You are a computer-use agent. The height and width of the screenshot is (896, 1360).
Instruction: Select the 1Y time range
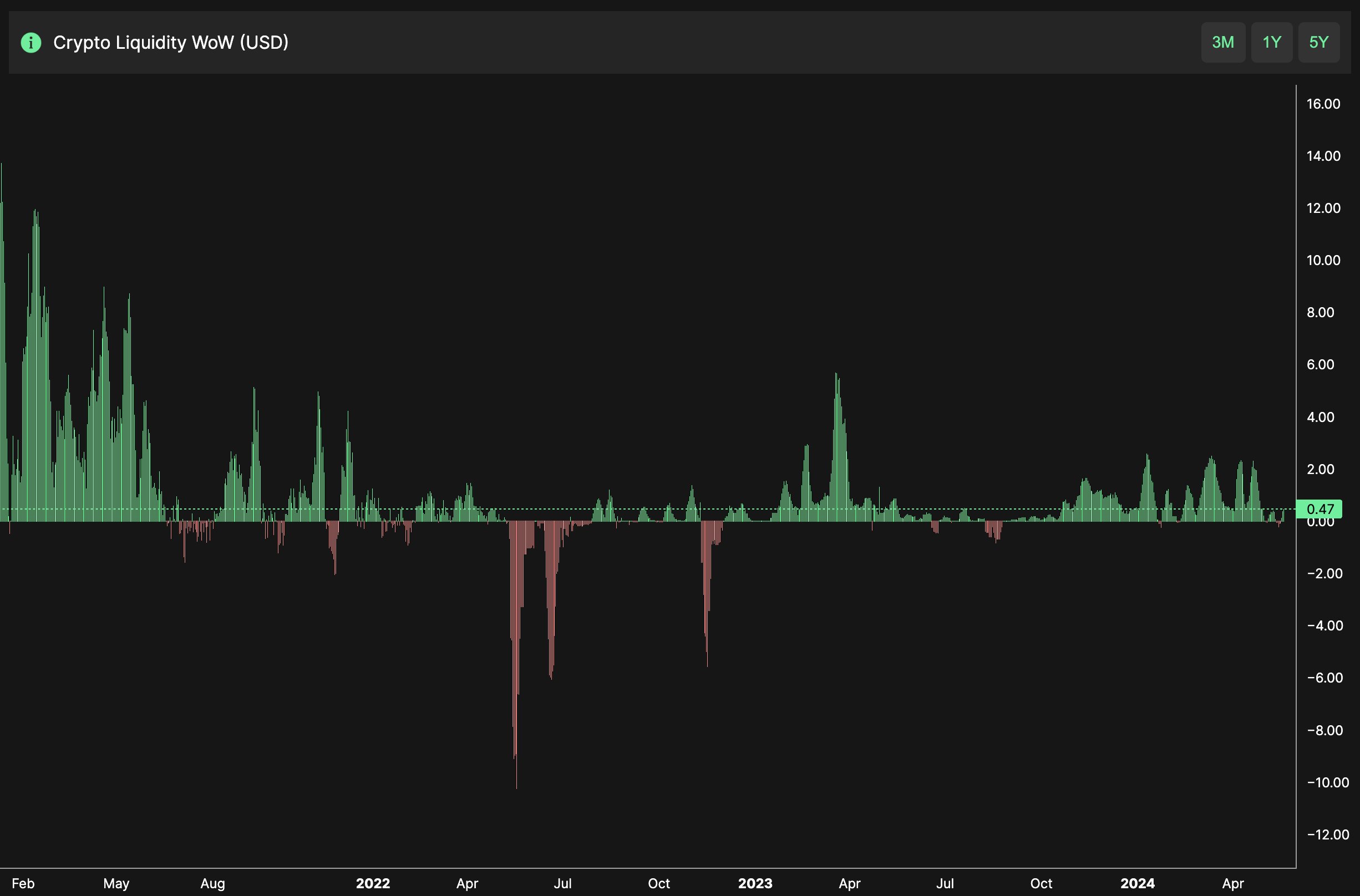pos(1271,42)
